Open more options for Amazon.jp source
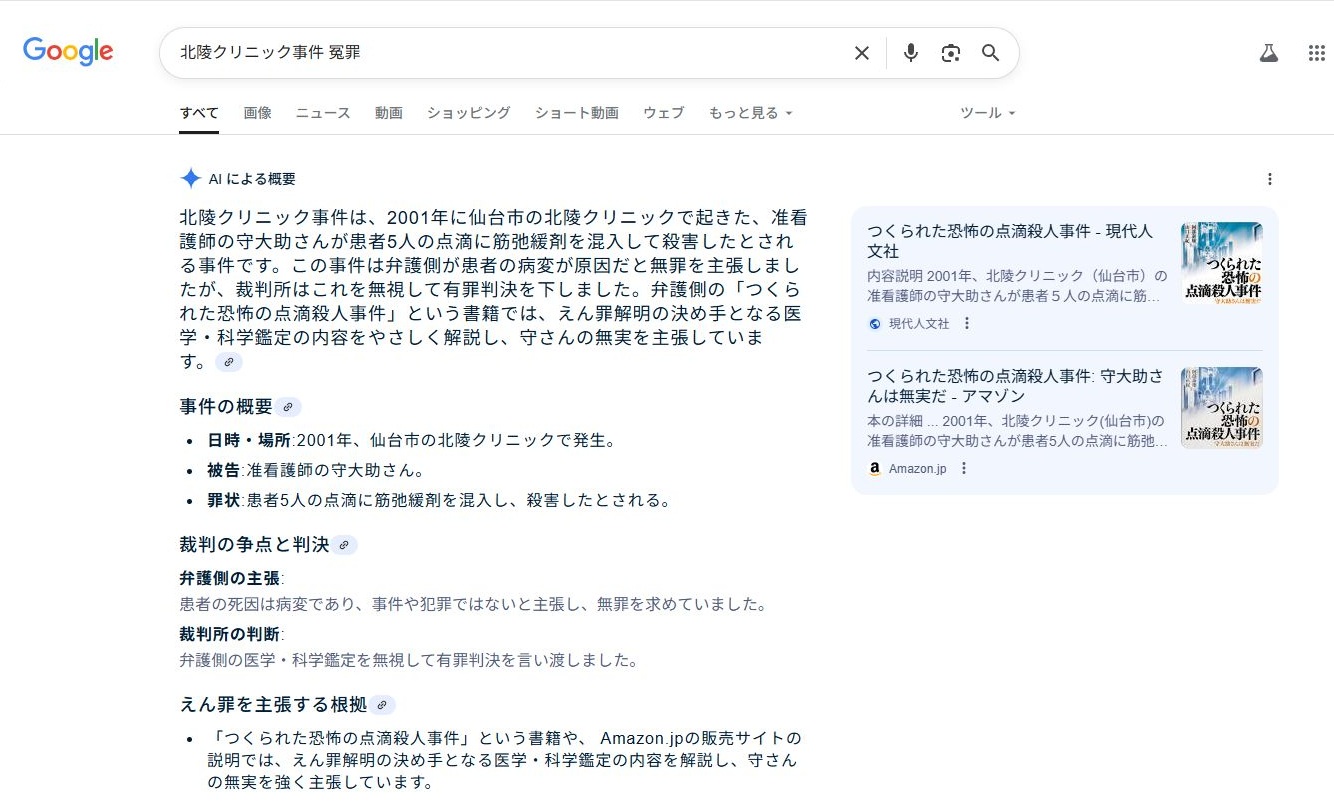Image resolution: width=1334 pixels, height=805 pixels. [963, 468]
